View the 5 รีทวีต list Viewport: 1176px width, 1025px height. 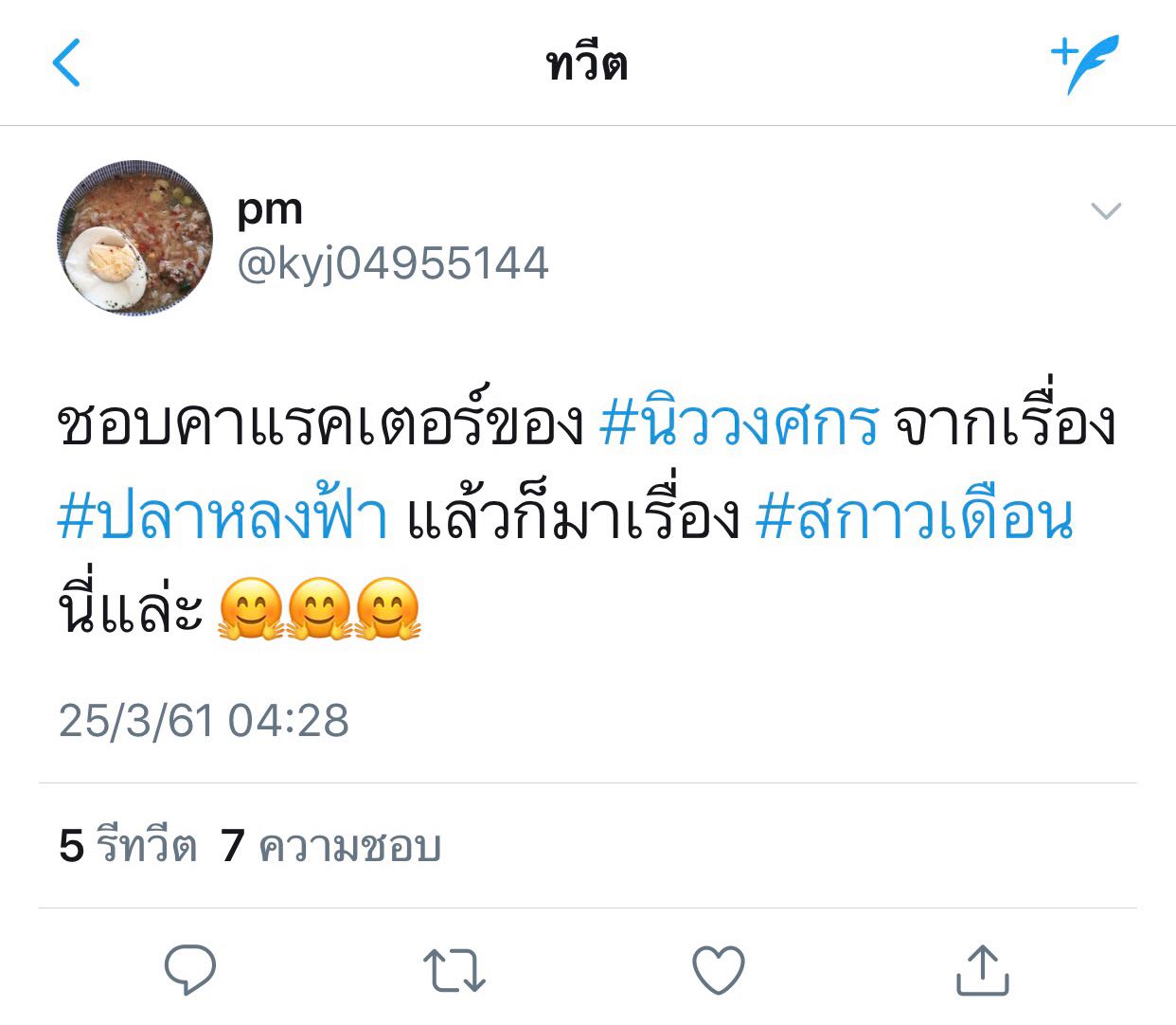pyautogui.click(x=128, y=845)
